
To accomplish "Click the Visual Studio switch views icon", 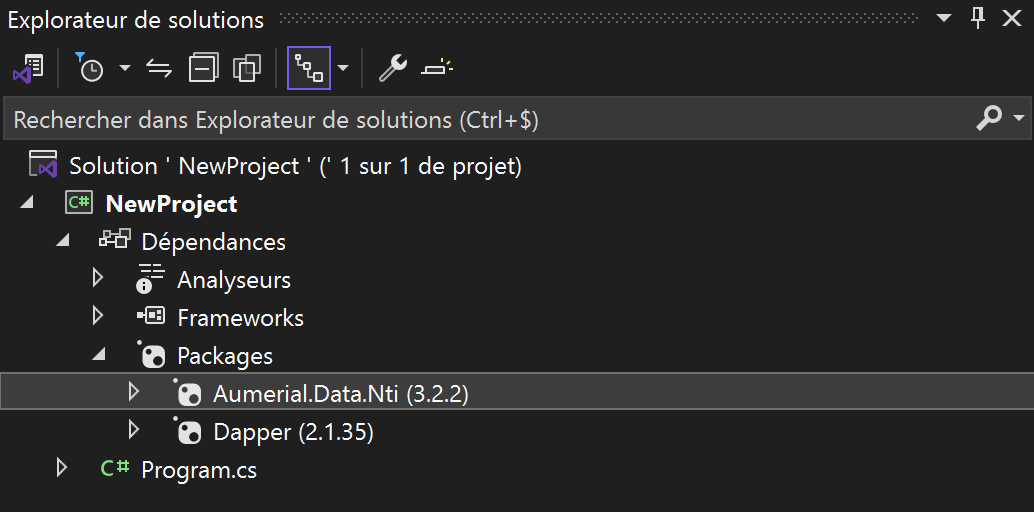I will 28,68.
